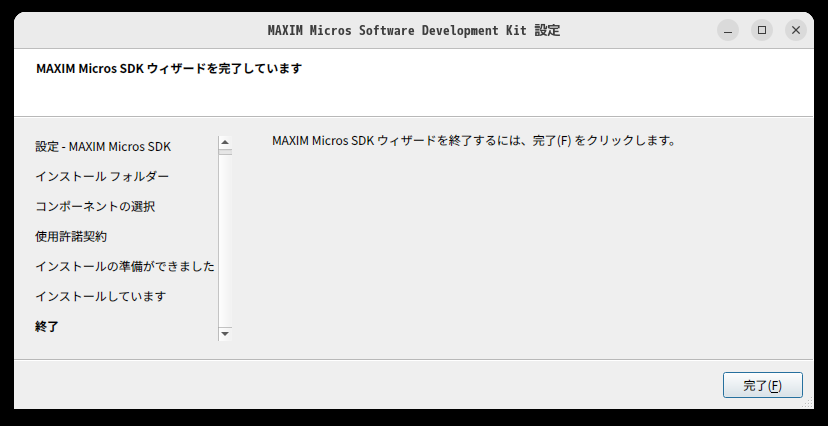Select the 設定 - MAXIM Micros SDK step
The image size is (828, 426).
coord(103,147)
